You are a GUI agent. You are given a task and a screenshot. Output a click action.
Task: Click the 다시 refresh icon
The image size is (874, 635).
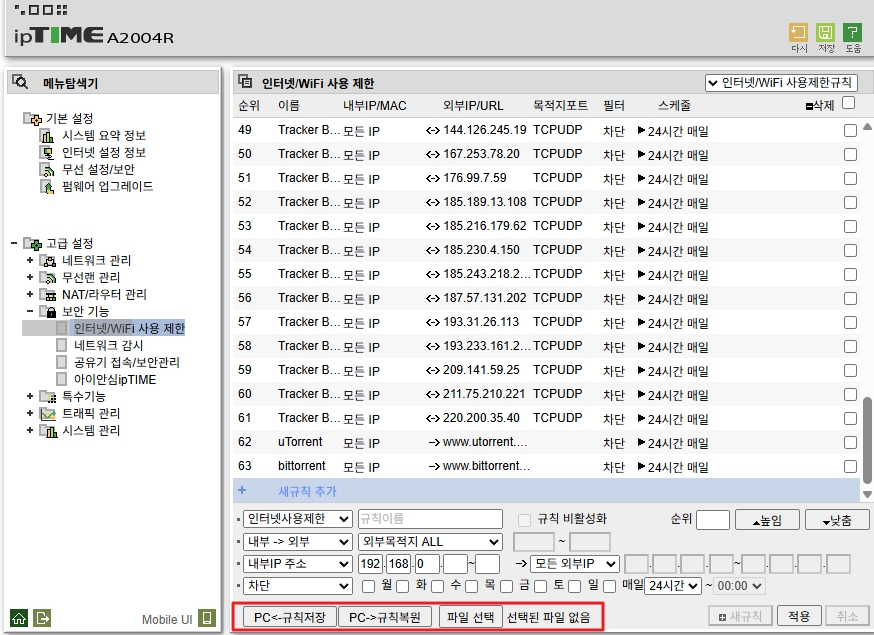(x=798, y=32)
